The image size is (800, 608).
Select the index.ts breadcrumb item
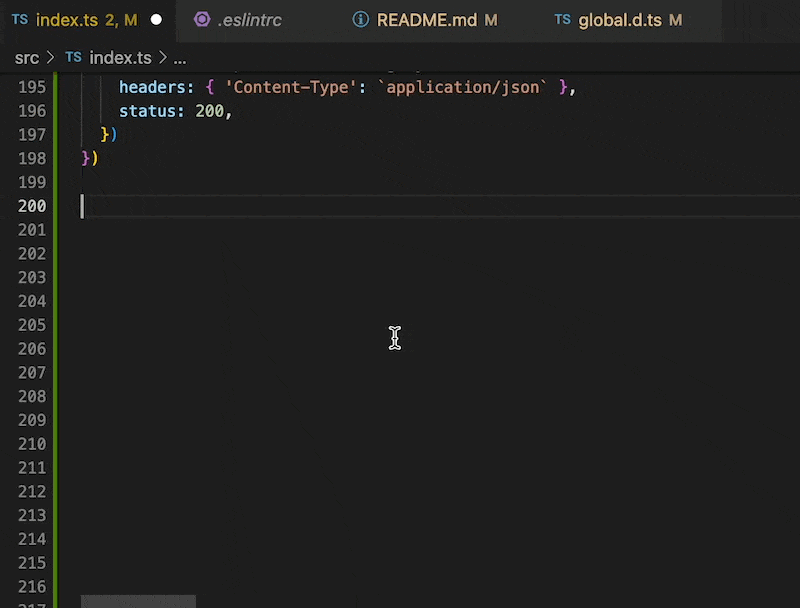coord(120,58)
